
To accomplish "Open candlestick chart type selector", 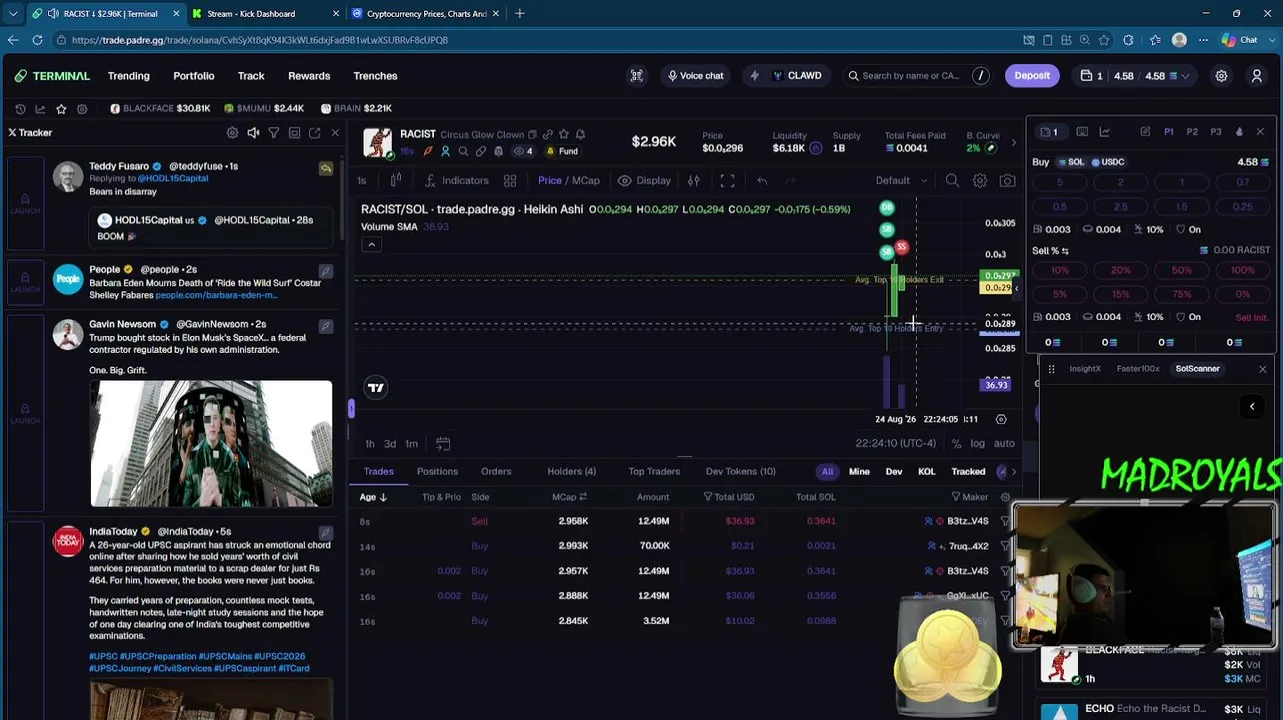I will click(396, 181).
